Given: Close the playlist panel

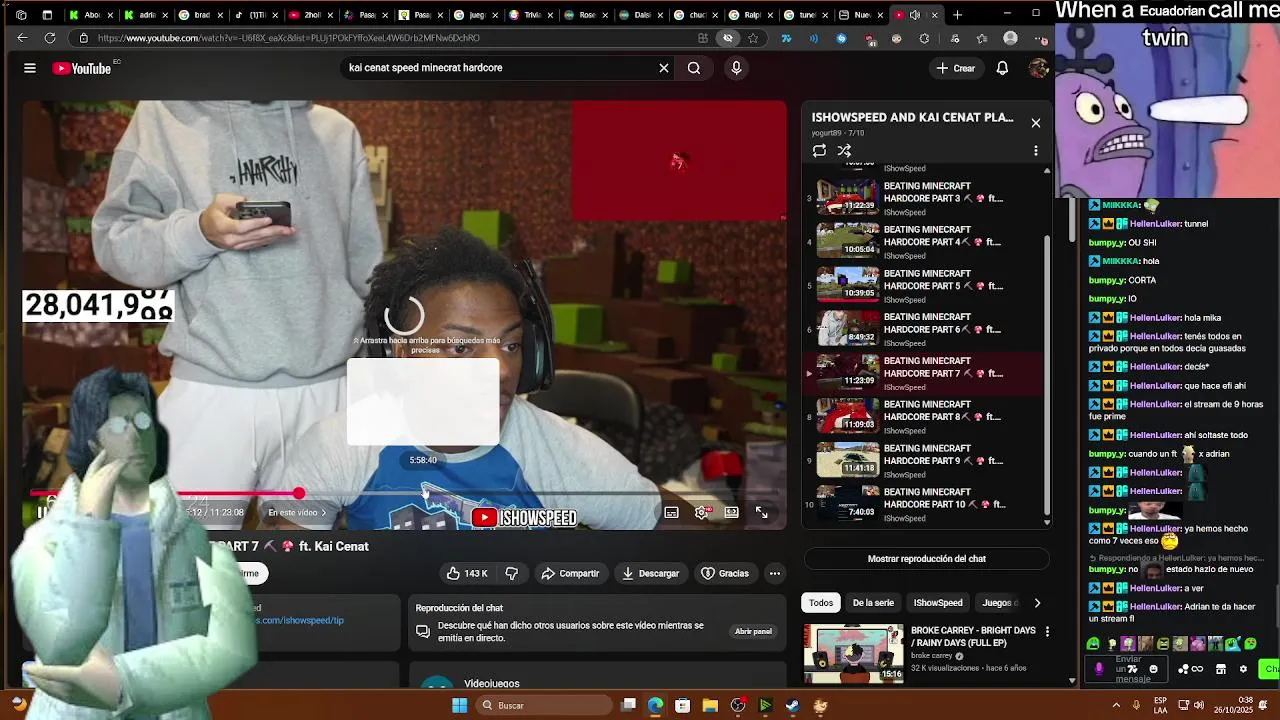Looking at the screenshot, I should (x=1036, y=123).
